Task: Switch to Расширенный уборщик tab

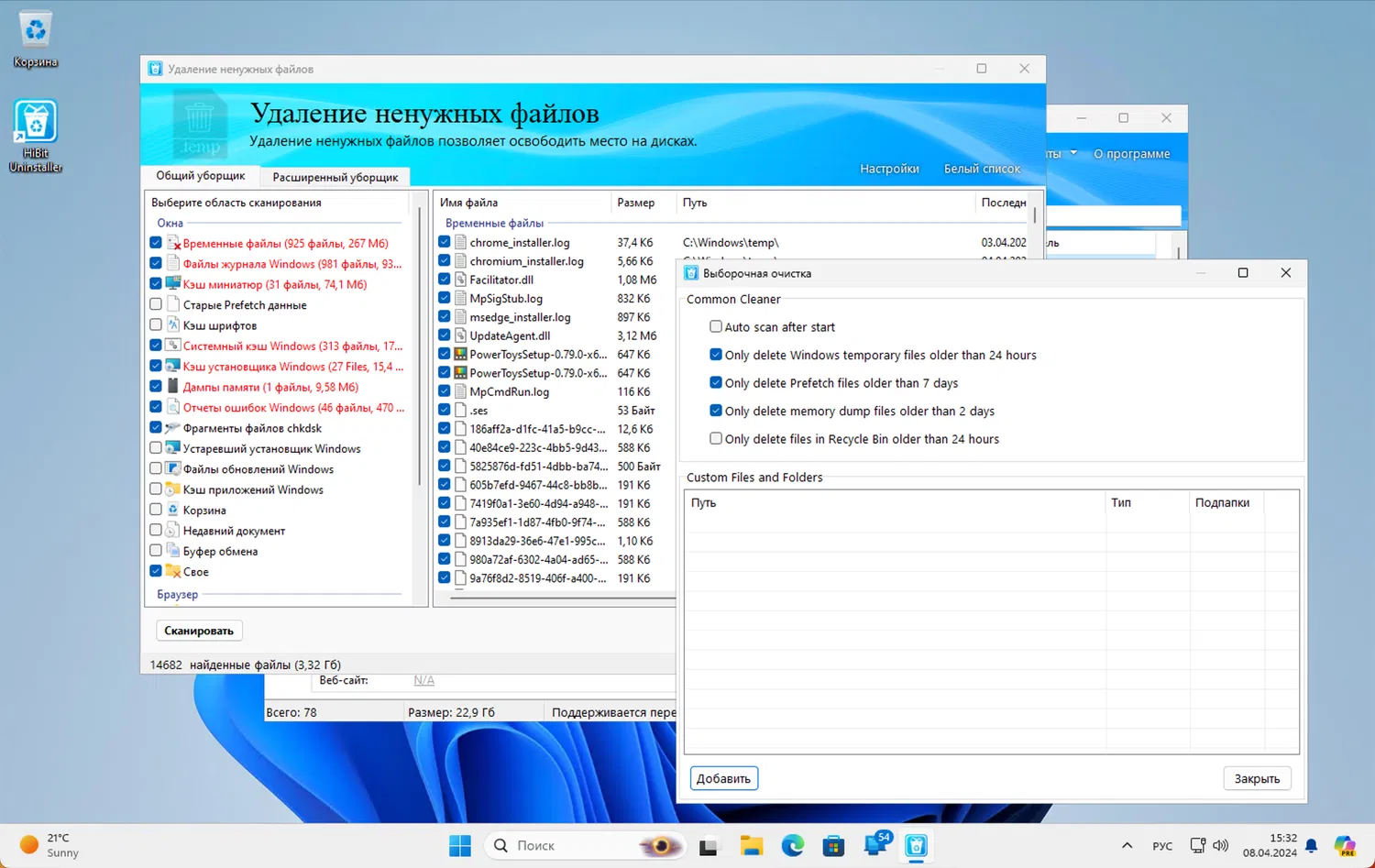Action: (335, 177)
